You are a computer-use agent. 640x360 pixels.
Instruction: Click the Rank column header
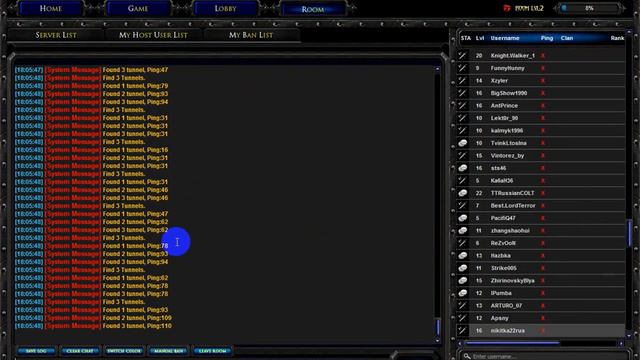617,38
